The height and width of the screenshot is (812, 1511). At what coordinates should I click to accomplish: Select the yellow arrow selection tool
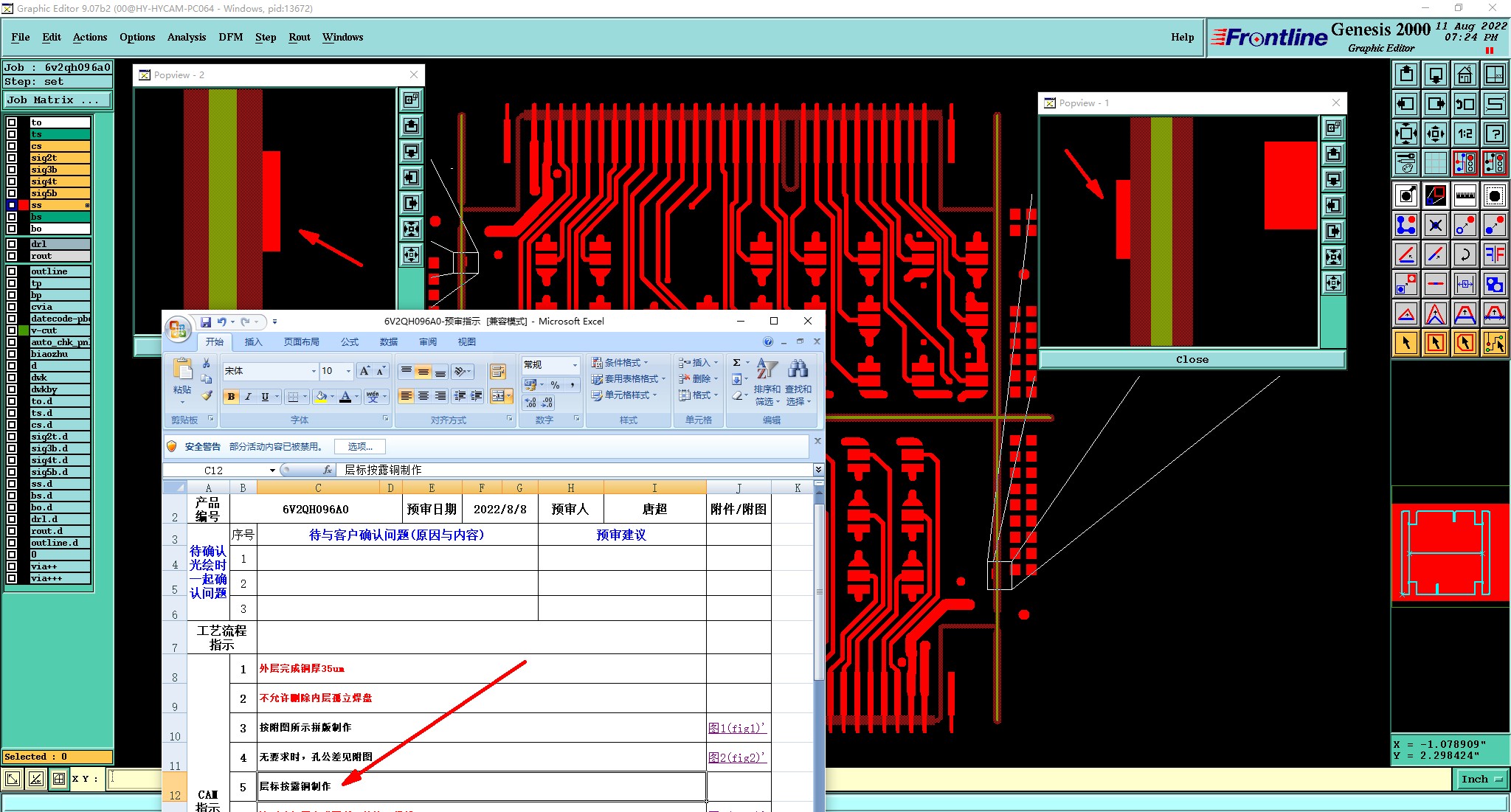point(1406,343)
